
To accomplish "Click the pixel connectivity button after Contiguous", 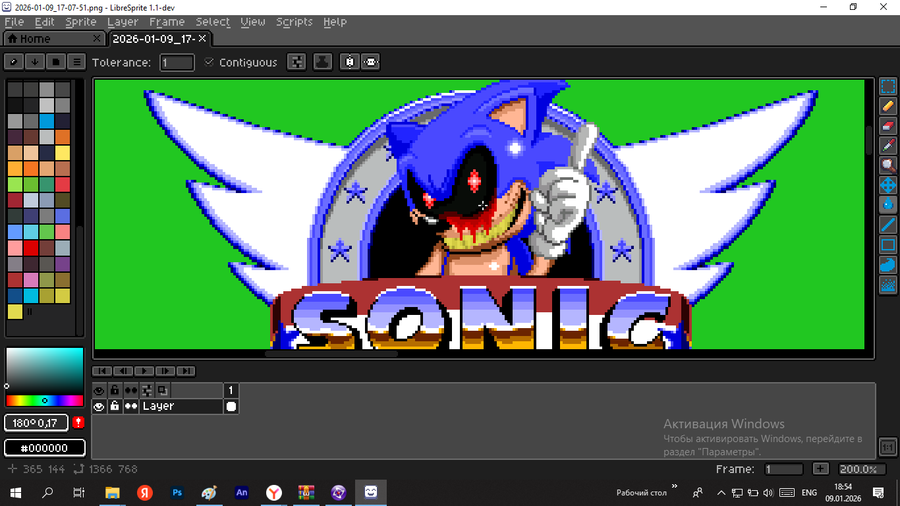I will click(x=297, y=62).
